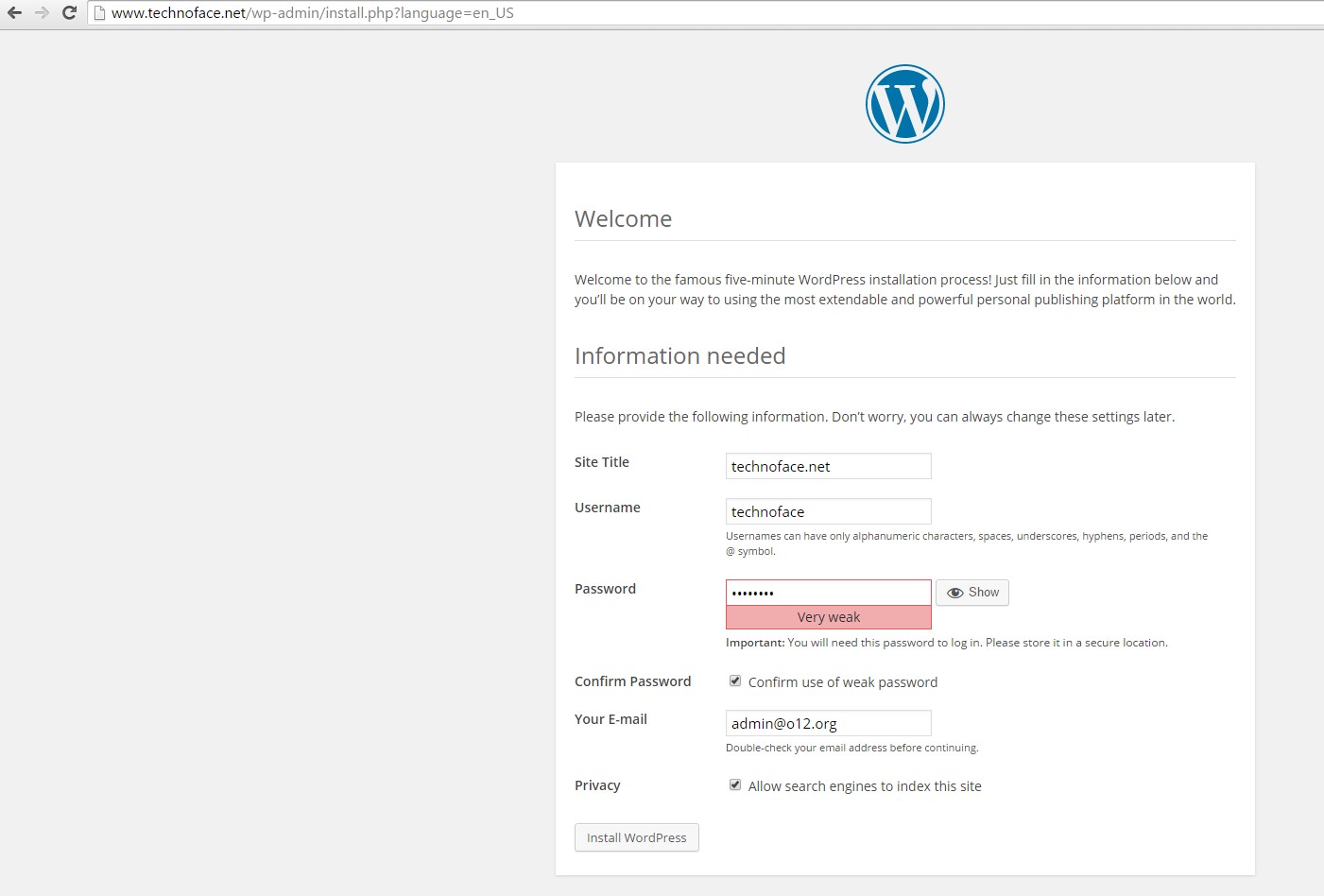Screen dimensions: 1324x896
Task: Click the Usernames can have only hint
Action: 967,543
